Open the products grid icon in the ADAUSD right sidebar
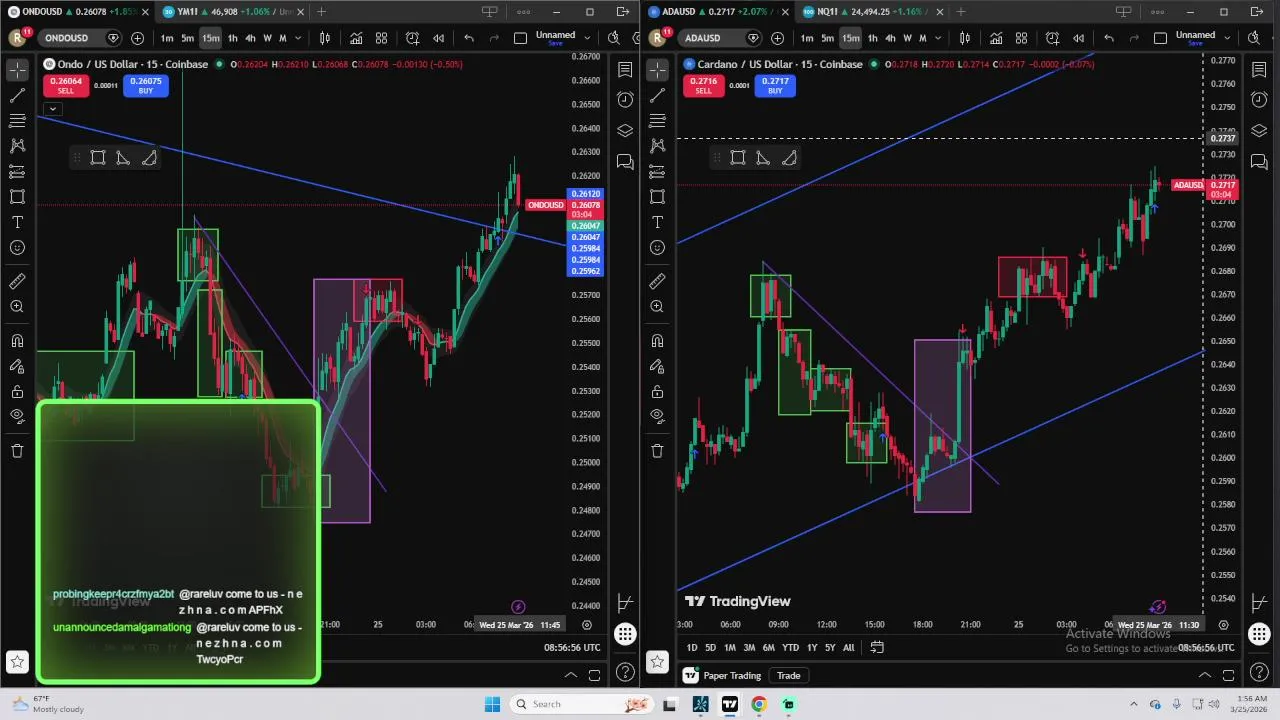Image resolution: width=1280 pixels, height=720 pixels. [1259, 634]
